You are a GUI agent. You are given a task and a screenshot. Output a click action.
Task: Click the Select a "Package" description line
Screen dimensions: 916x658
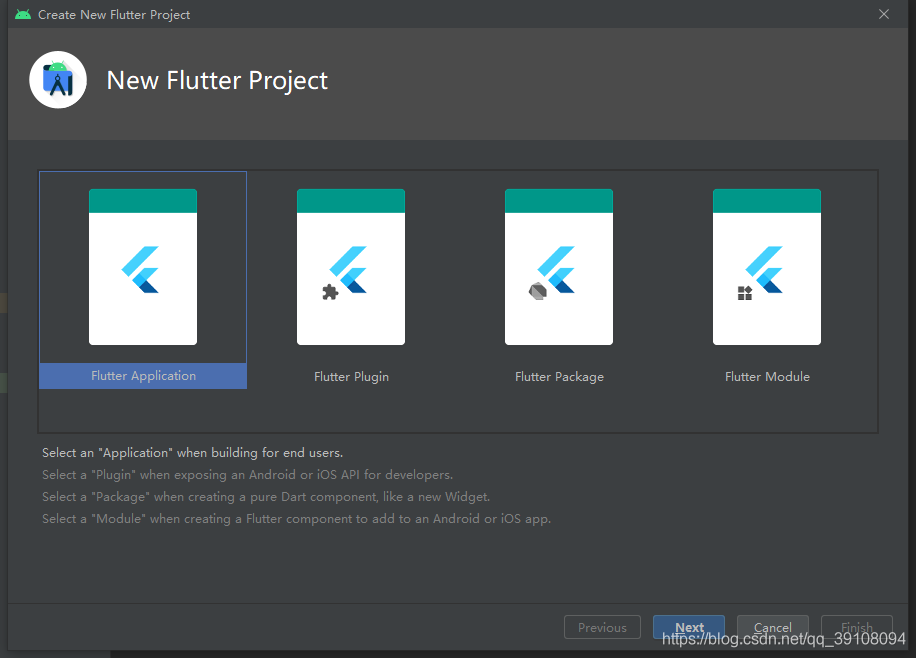click(x=266, y=497)
